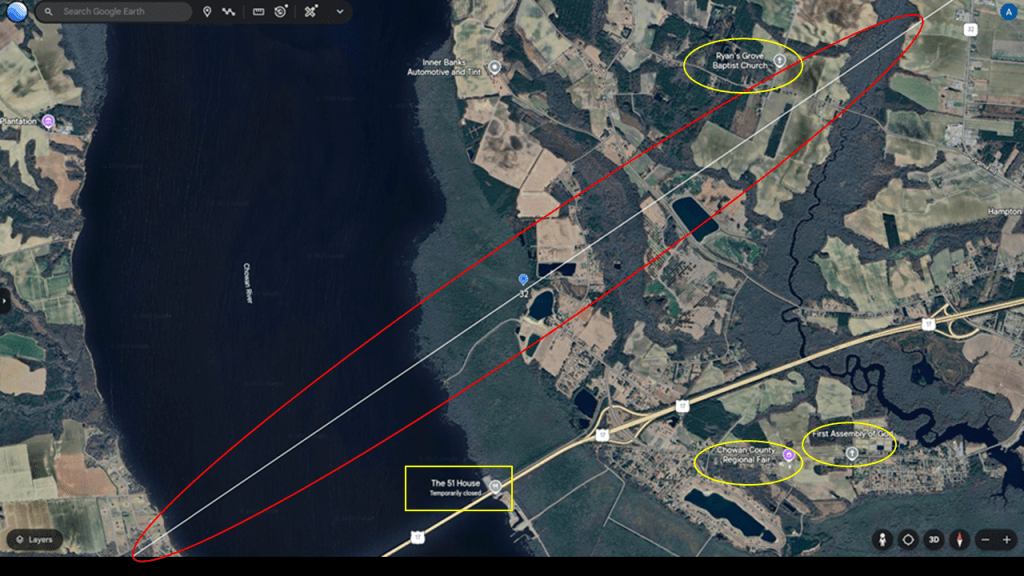Screen dimensions: 1024x576
Task: Expand the toolbar's more options chevron
Action: pyautogui.click(x=340, y=12)
